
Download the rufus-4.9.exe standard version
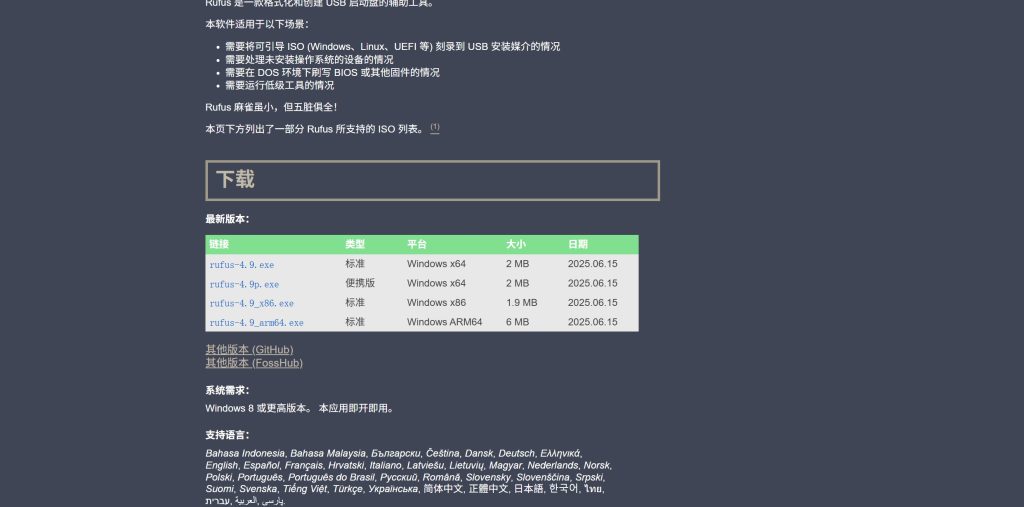coord(241,265)
